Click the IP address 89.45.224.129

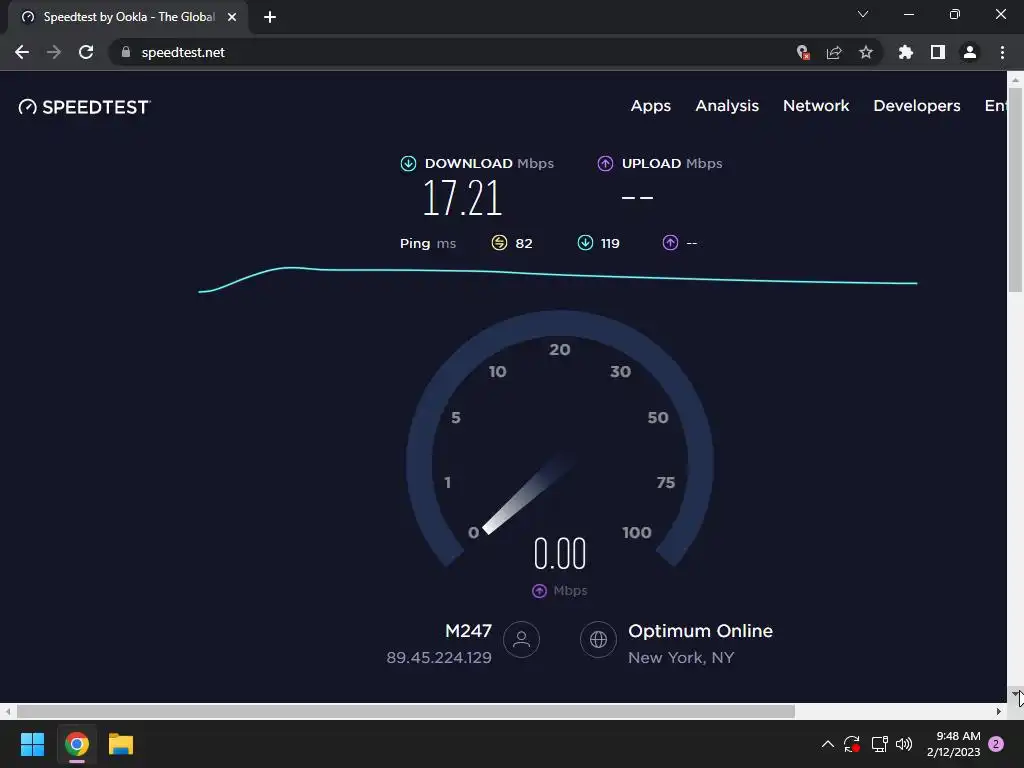pos(439,658)
